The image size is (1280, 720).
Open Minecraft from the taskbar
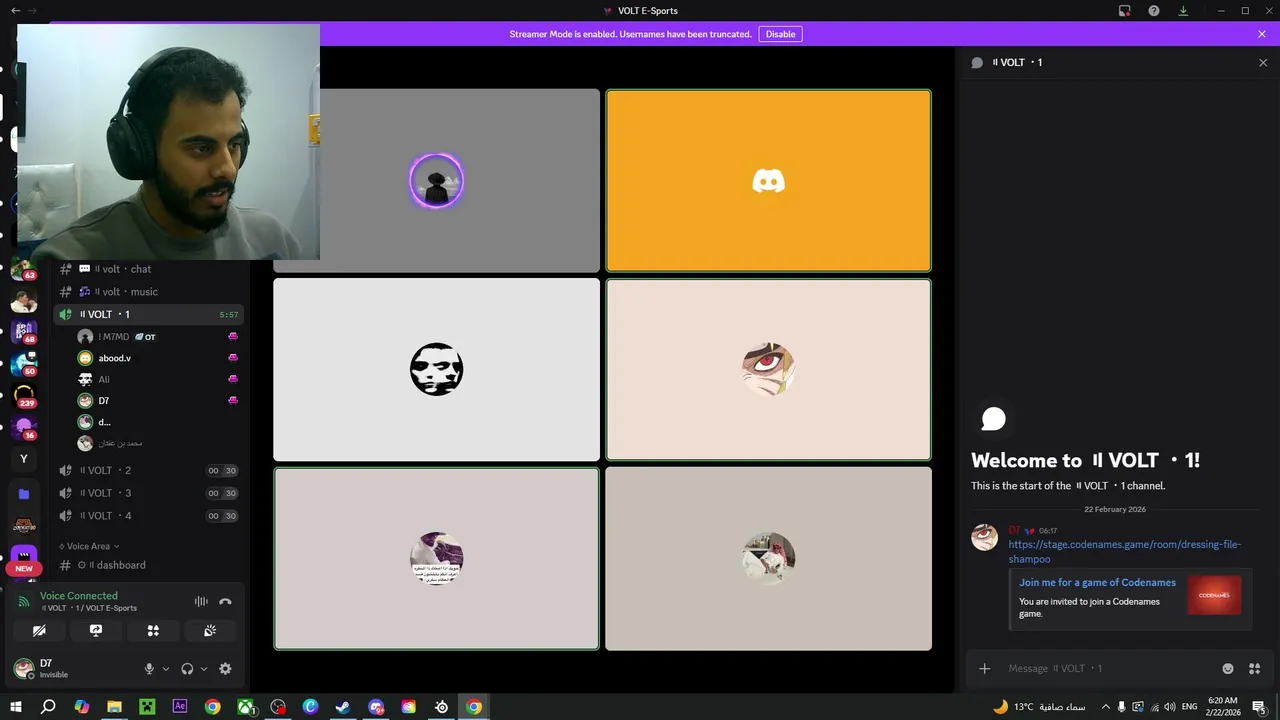pos(147,707)
